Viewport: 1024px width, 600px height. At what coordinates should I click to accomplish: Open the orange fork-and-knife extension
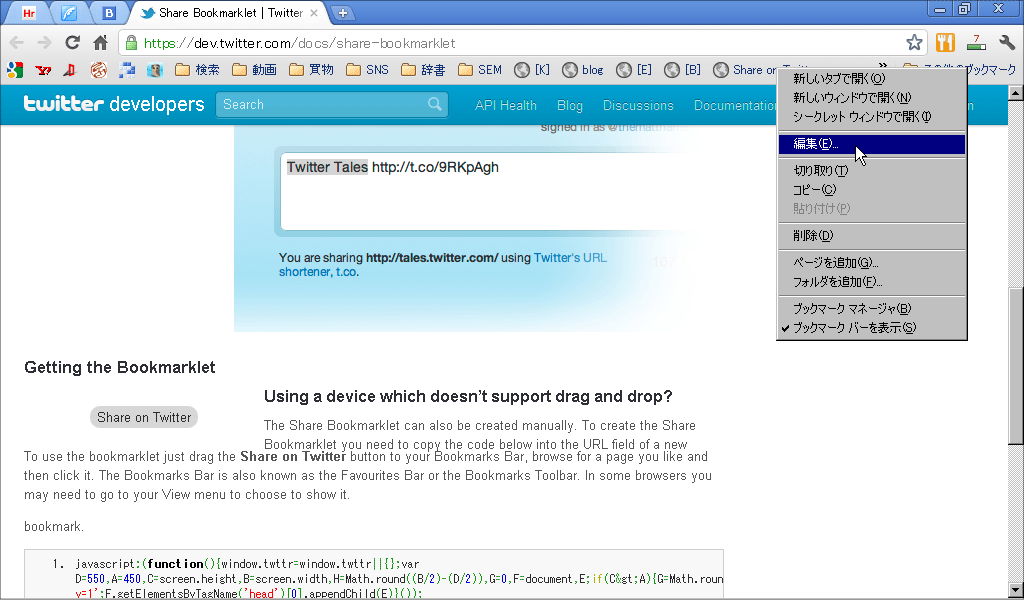pos(945,43)
